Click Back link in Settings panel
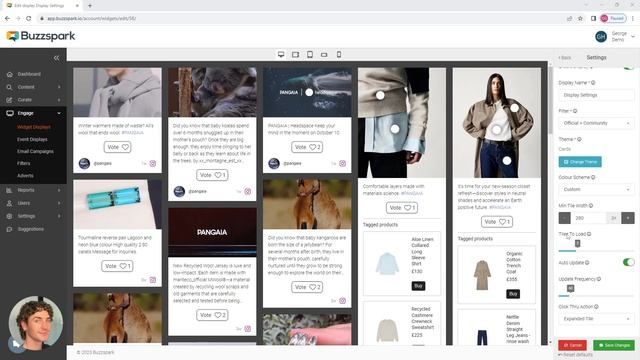640x360 pixels. [x=565, y=58]
